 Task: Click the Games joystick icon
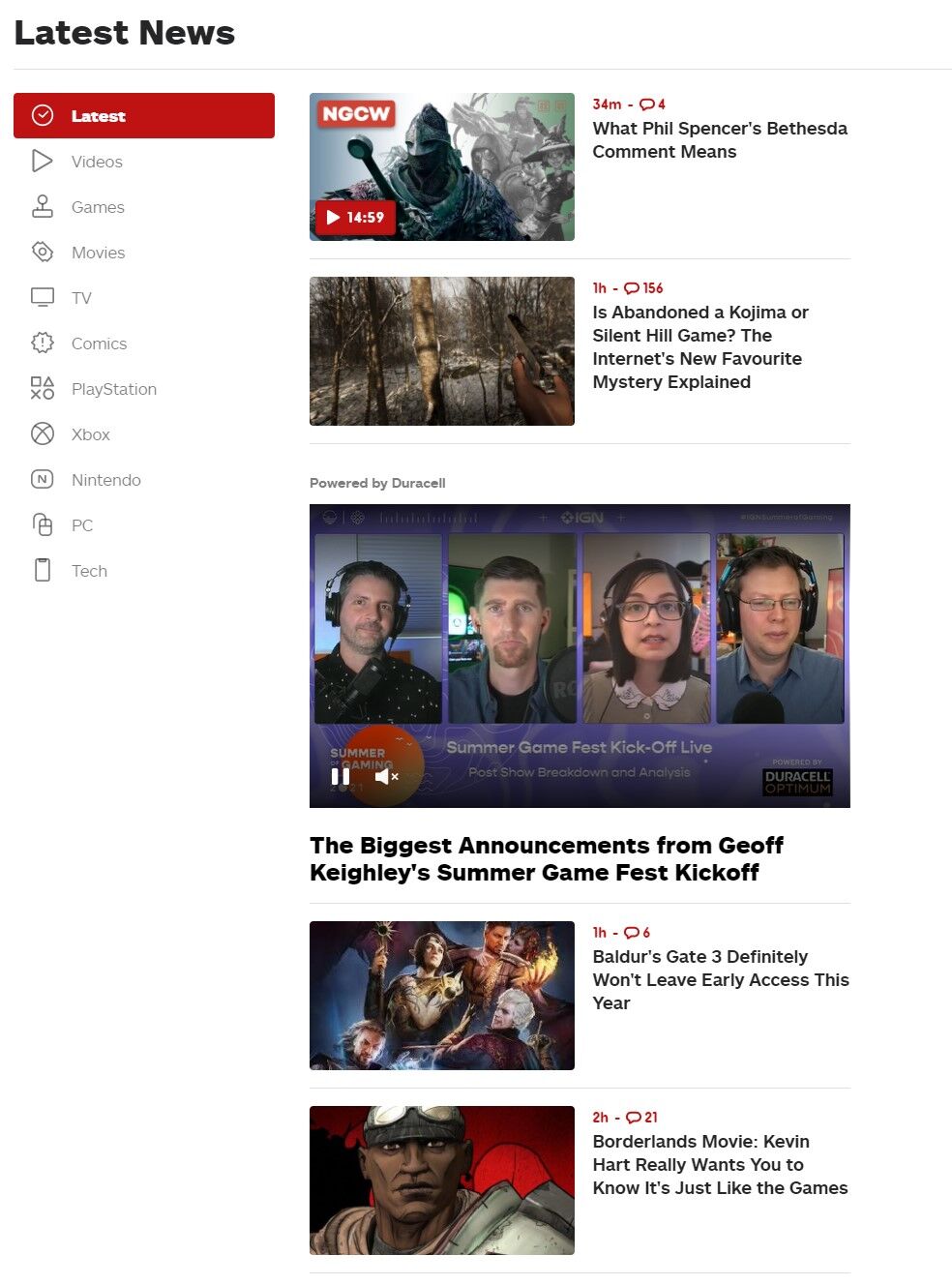coord(43,206)
